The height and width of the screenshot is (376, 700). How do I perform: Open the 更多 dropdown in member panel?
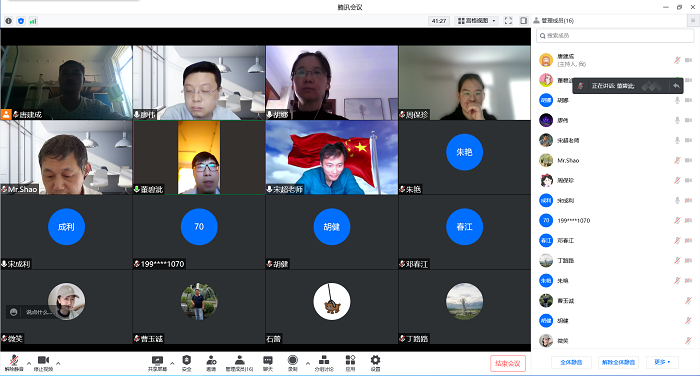pos(662,362)
